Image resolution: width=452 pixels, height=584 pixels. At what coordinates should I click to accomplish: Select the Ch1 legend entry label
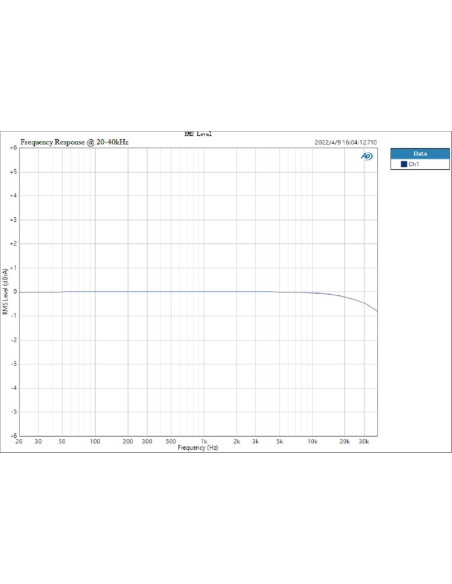click(414, 164)
